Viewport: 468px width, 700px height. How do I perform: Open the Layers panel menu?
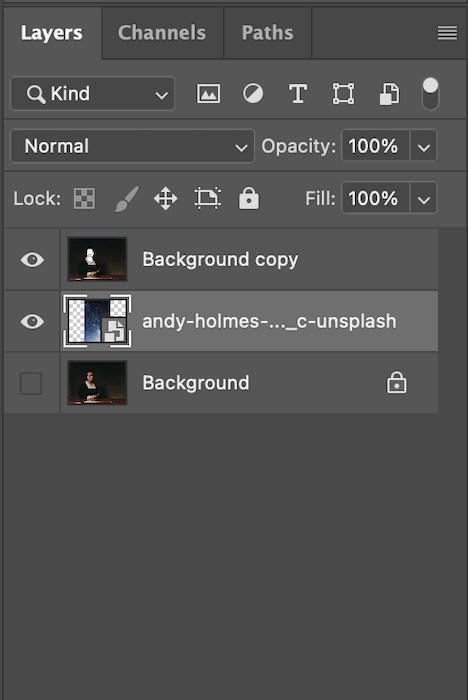click(x=447, y=33)
